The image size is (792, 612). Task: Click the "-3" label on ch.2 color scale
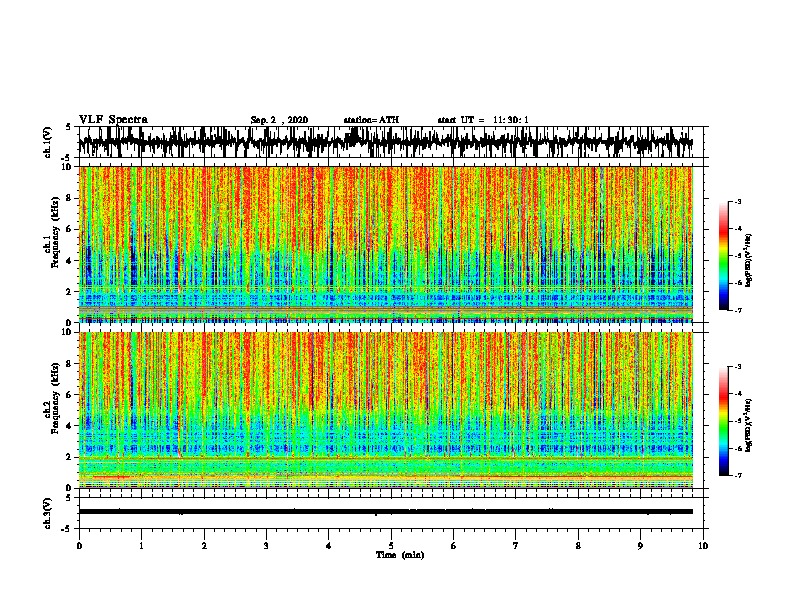(737, 367)
